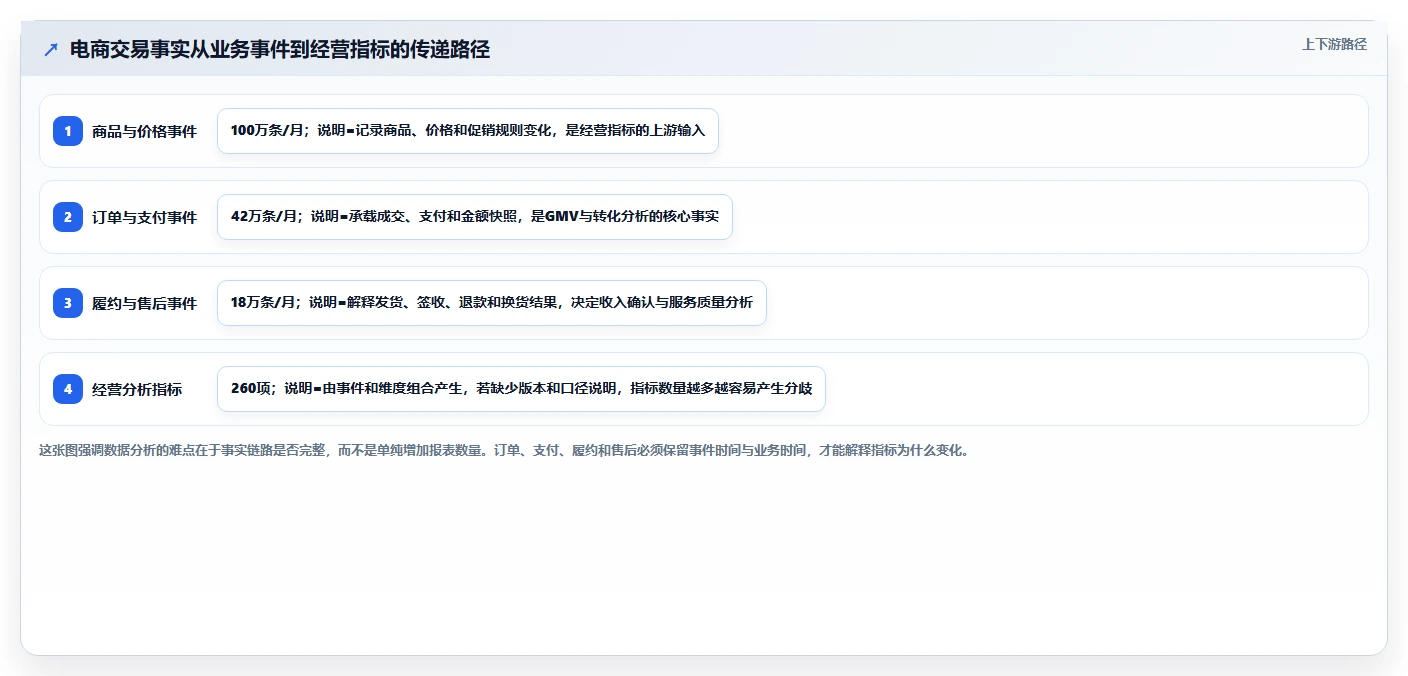This screenshot has width=1408, height=676.
Task: Select step badge number 1
Action: click(68, 131)
